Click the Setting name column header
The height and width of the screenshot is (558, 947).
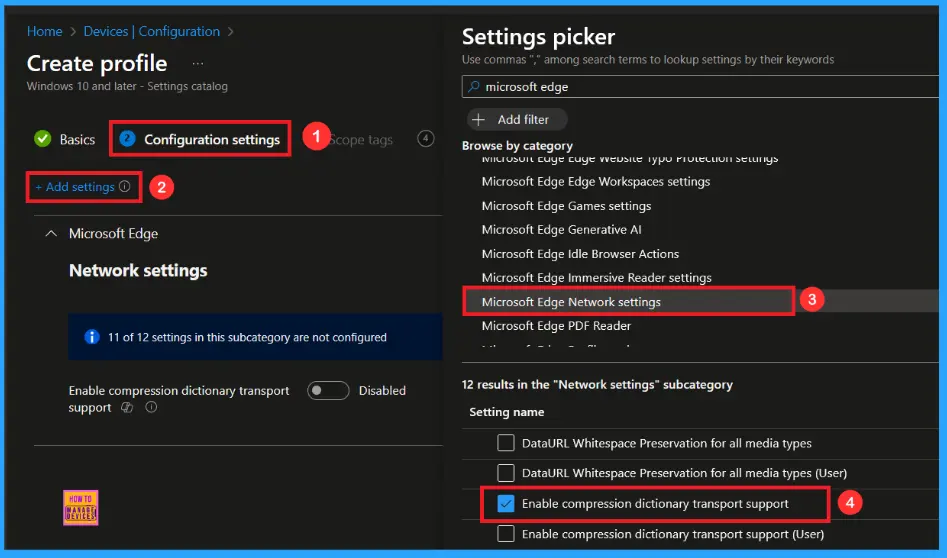(x=507, y=412)
